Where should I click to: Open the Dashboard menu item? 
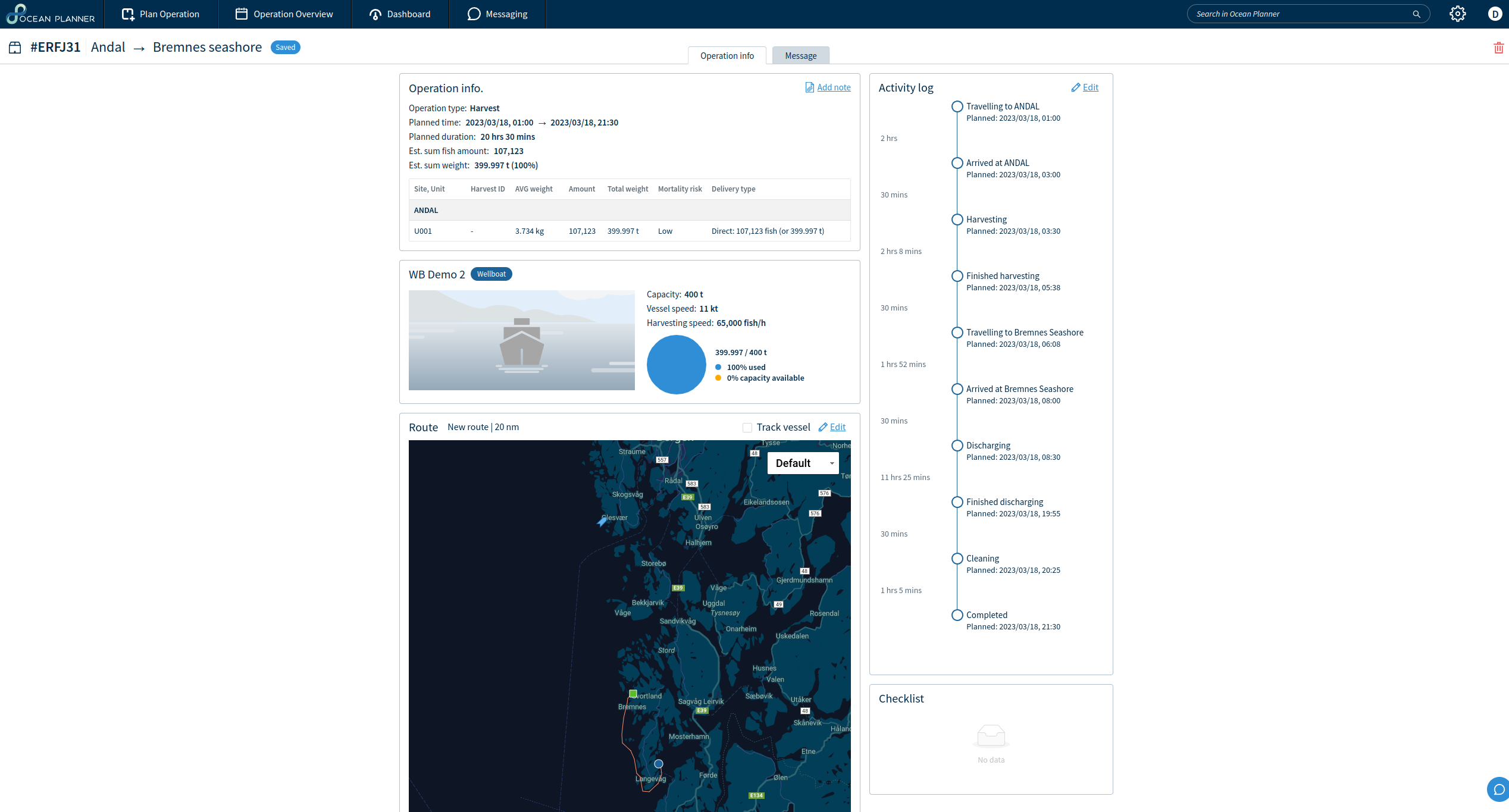(x=400, y=14)
